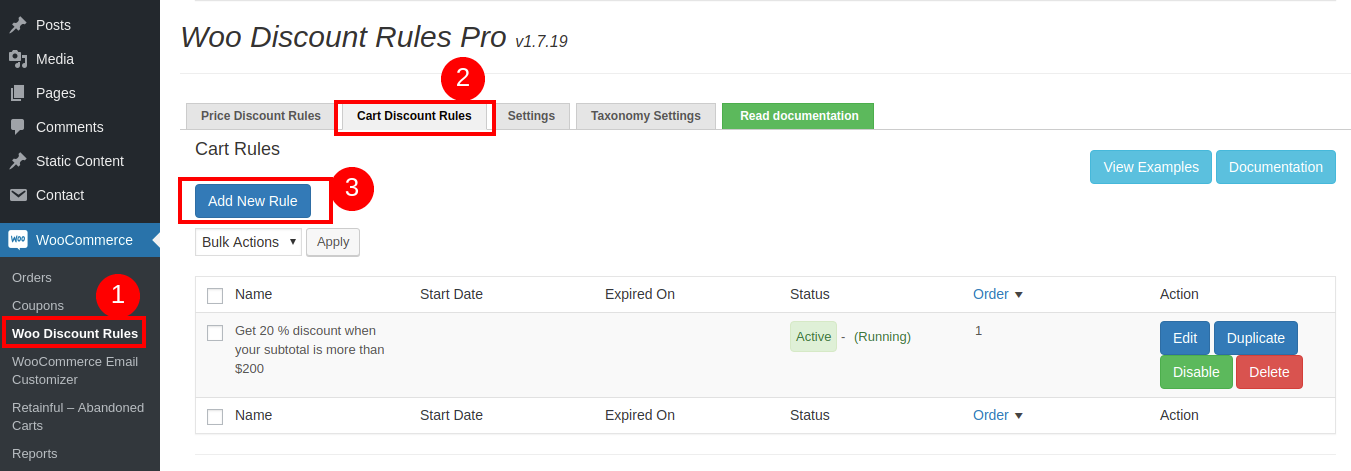Click the Posts pushpin icon
This screenshot has width=1351, height=471.
18,25
